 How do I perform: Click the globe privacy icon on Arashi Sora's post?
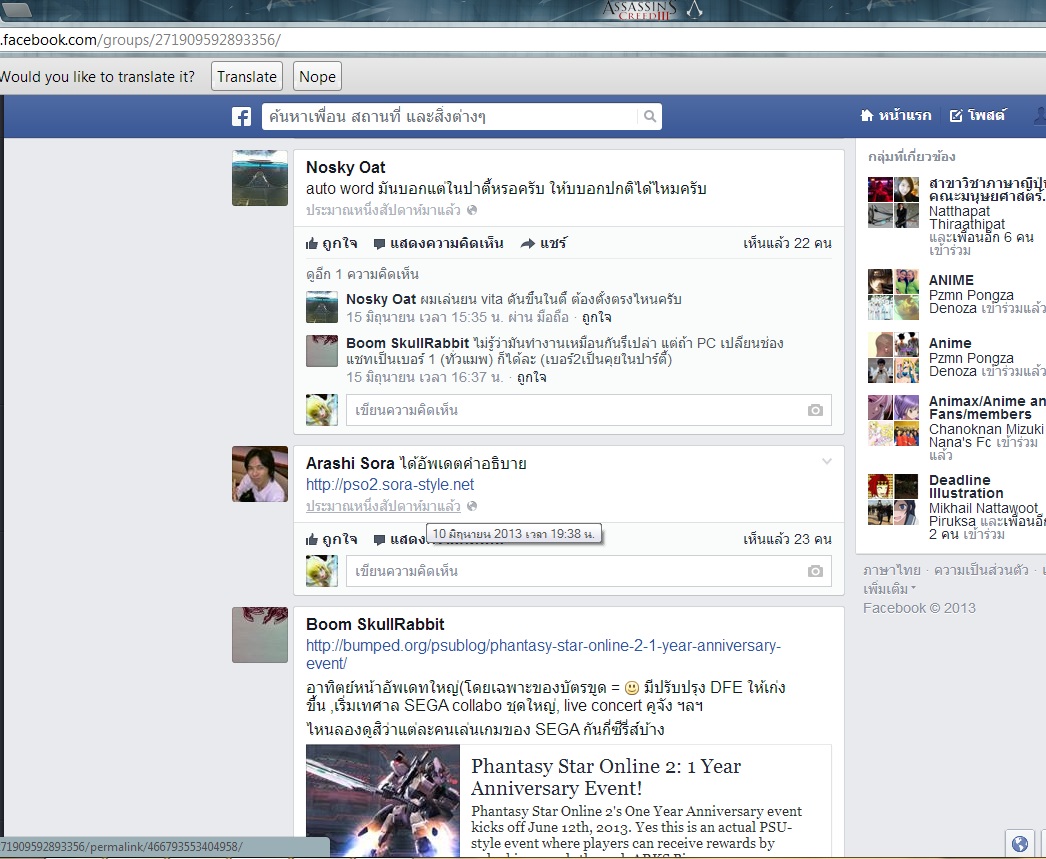pyautogui.click(x=472, y=506)
